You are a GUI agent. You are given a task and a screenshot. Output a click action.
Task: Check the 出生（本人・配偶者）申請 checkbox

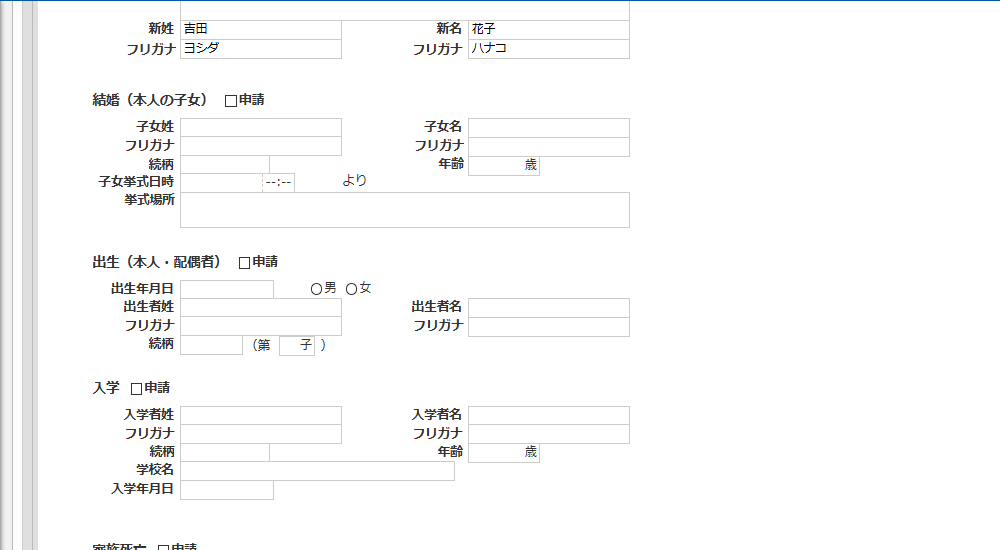(x=244, y=263)
